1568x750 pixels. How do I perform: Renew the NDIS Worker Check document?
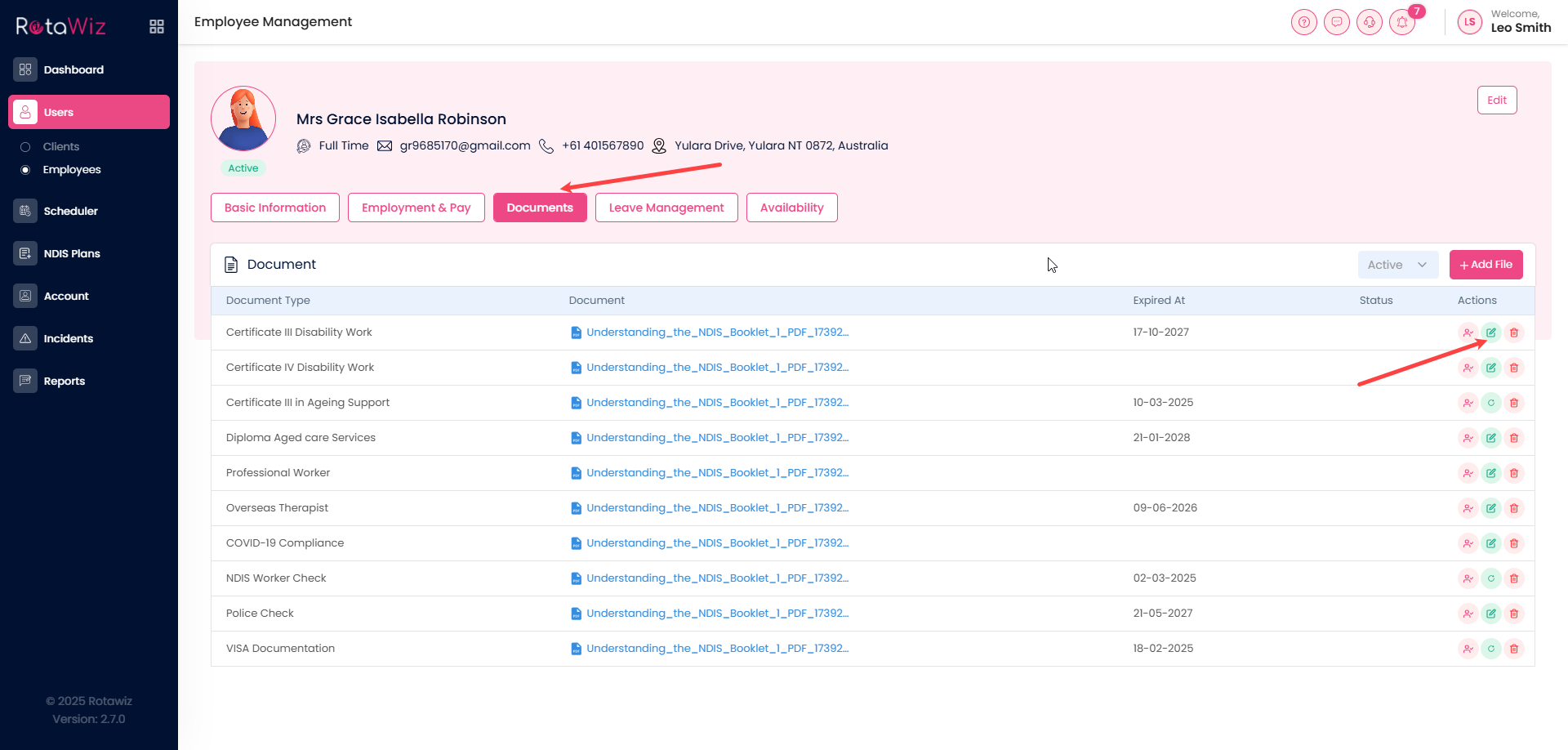[1490, 578]
